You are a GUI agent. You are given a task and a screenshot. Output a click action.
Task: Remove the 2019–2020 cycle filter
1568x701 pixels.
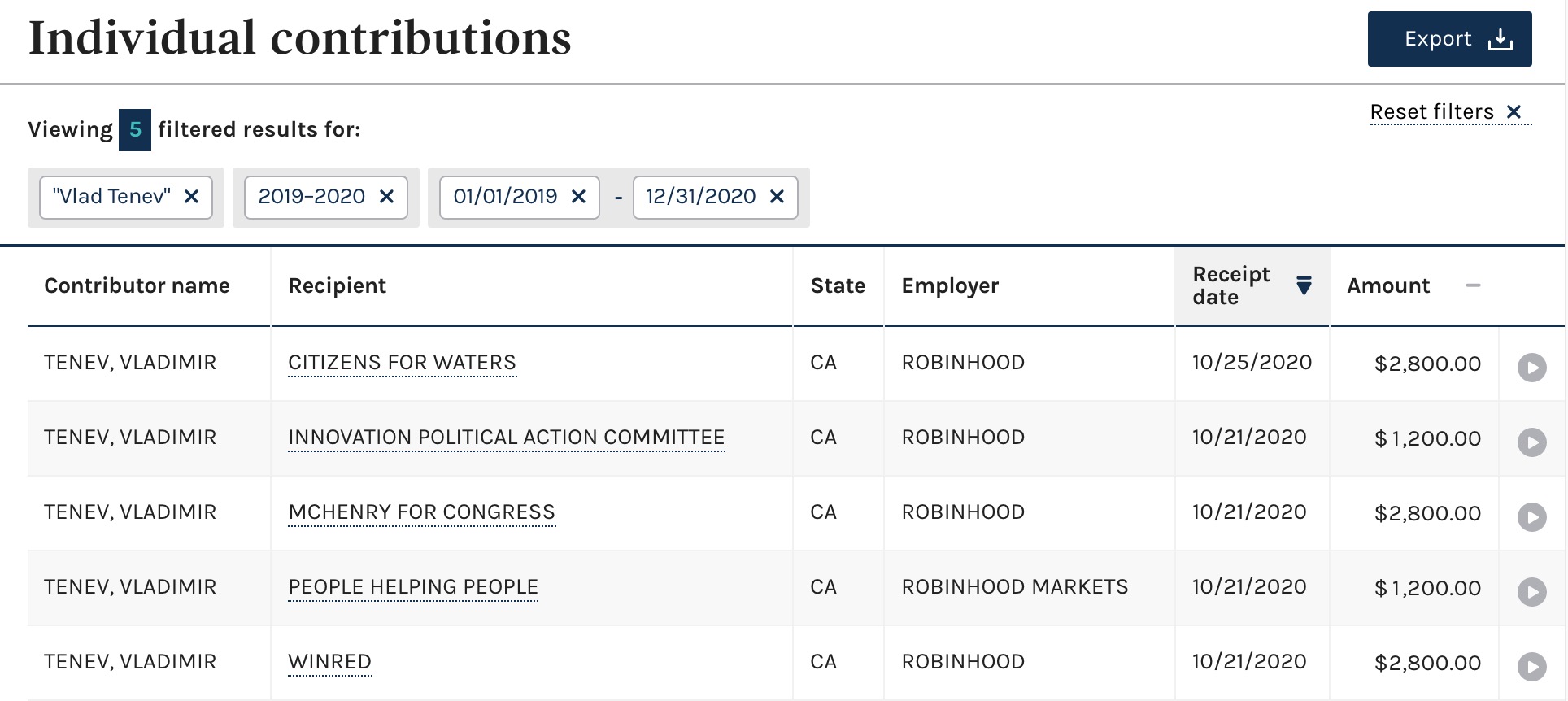[387, 197]
